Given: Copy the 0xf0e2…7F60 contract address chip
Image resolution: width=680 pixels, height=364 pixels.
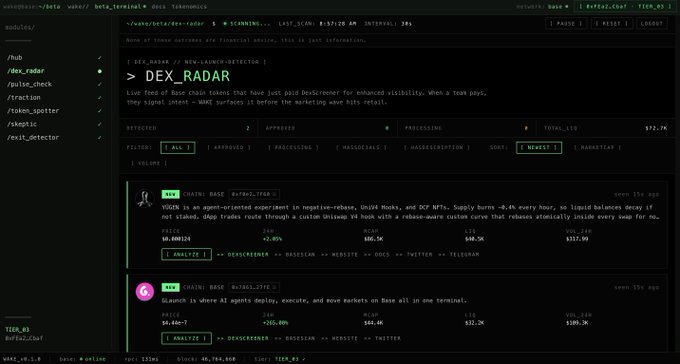Looking at the screenshot, I should [x=254, y=194].
